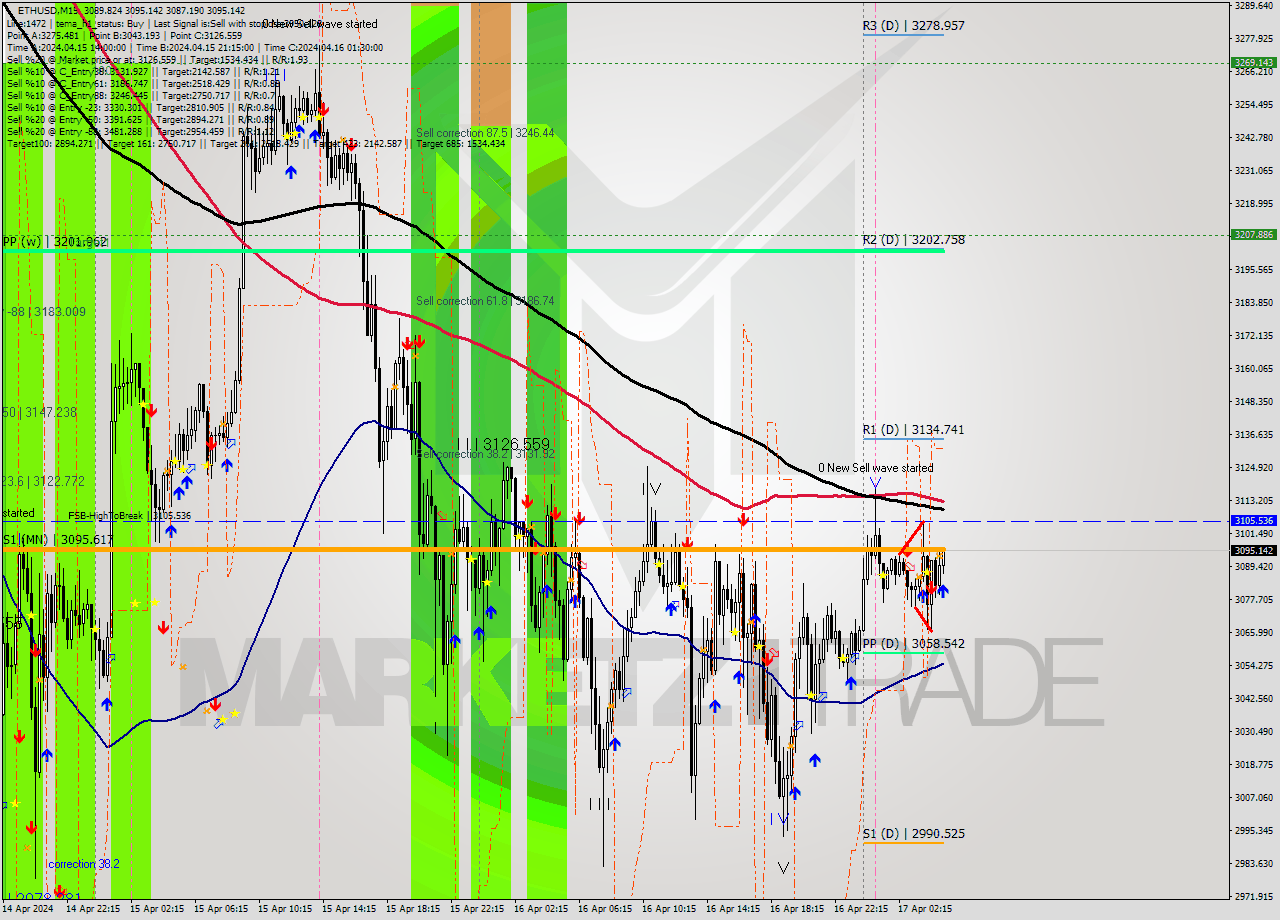Viewport: 1280px width, 920px height.
Task: Click the Target100: 2894.271 info text
Action: click(x=48, y=143)
